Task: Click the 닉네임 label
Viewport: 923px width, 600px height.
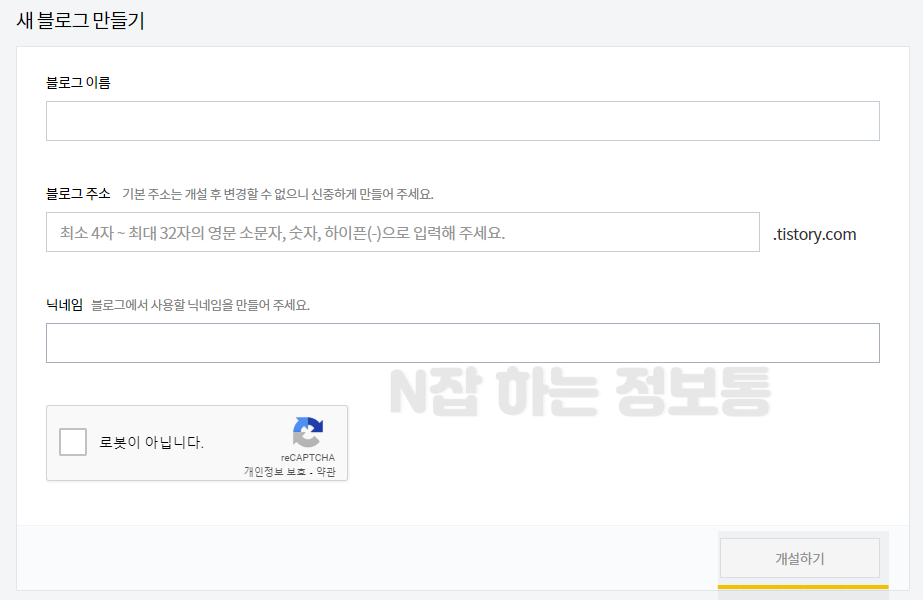Action: coord(65,304)
